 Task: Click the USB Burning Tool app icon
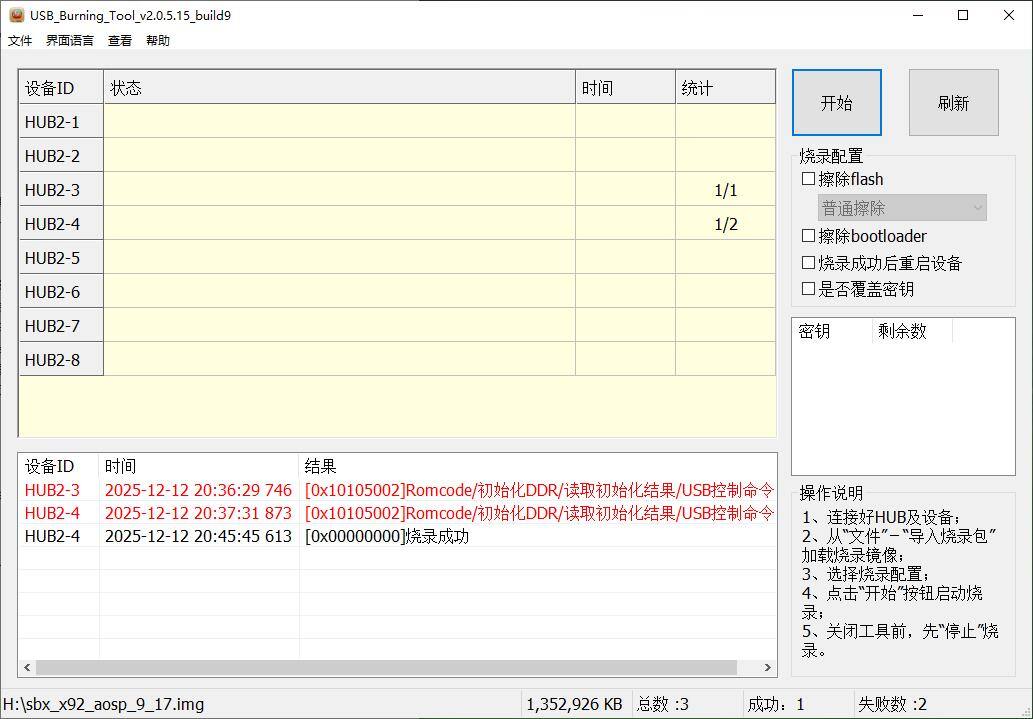tap(16, 15)
